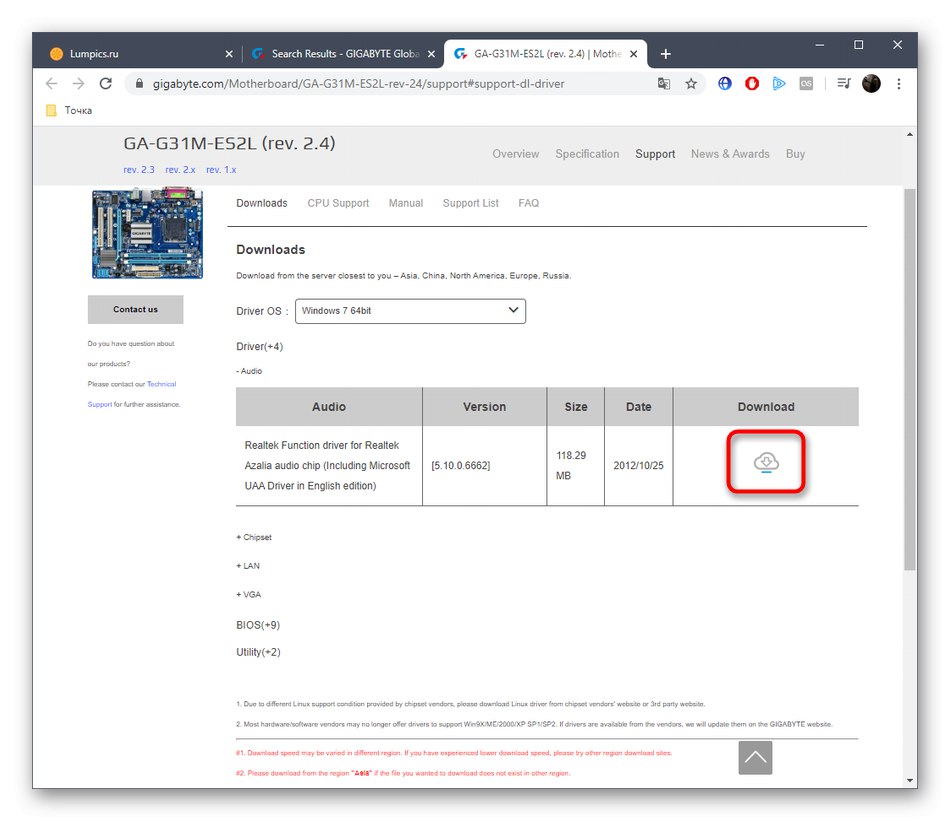950x821 pixels.
Task: Open the Overview product page
Action: coord(516,154)
